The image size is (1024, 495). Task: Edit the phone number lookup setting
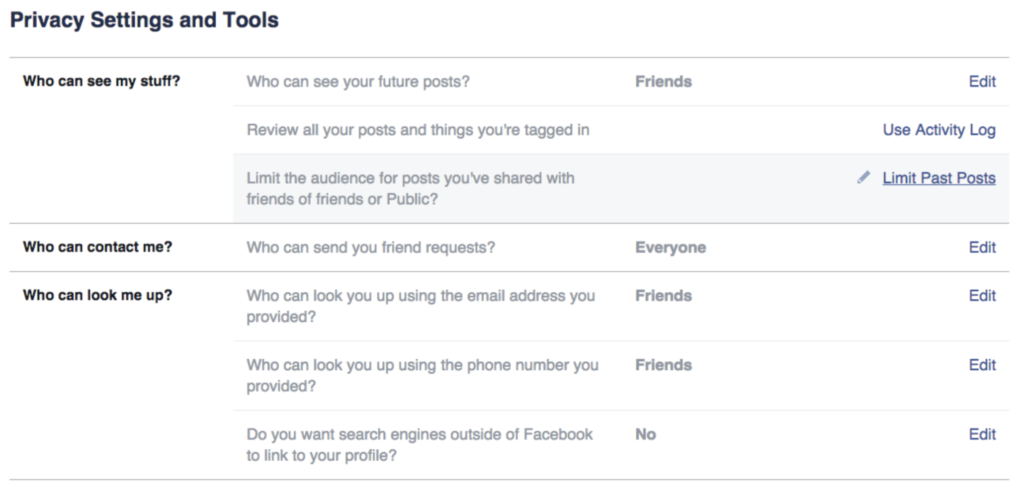(x=982, y=365)
